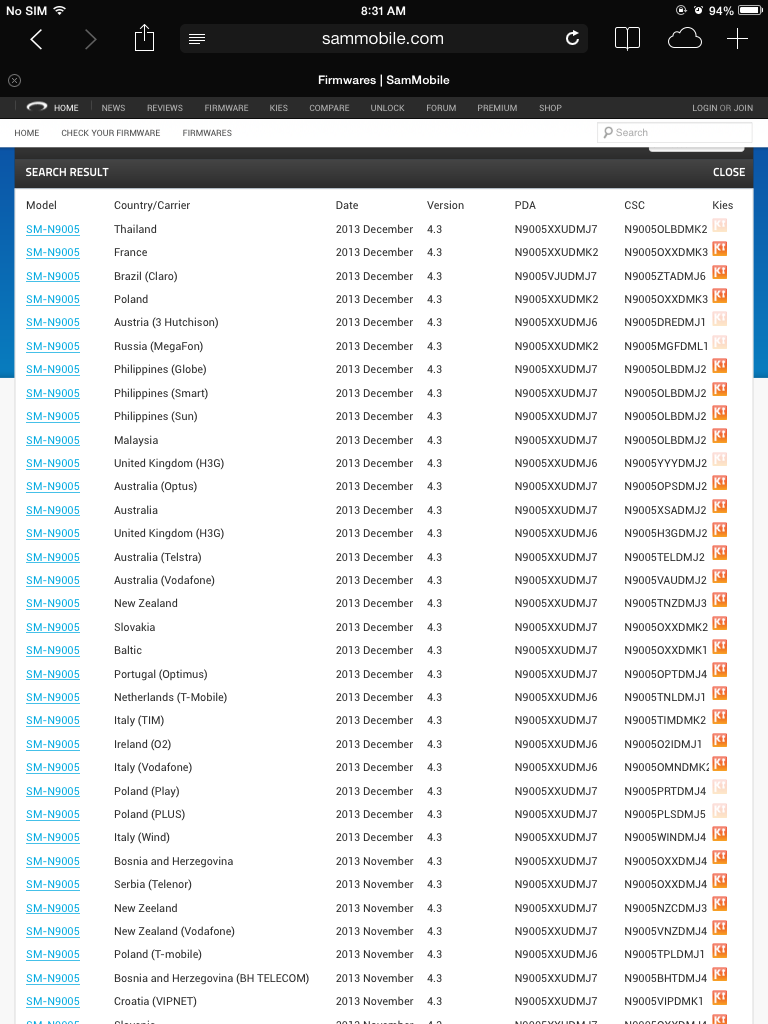The width and height of the screenshot is (768, 1024).
Task: Open the FORUM menu item
Action: [x=441, y=108]
